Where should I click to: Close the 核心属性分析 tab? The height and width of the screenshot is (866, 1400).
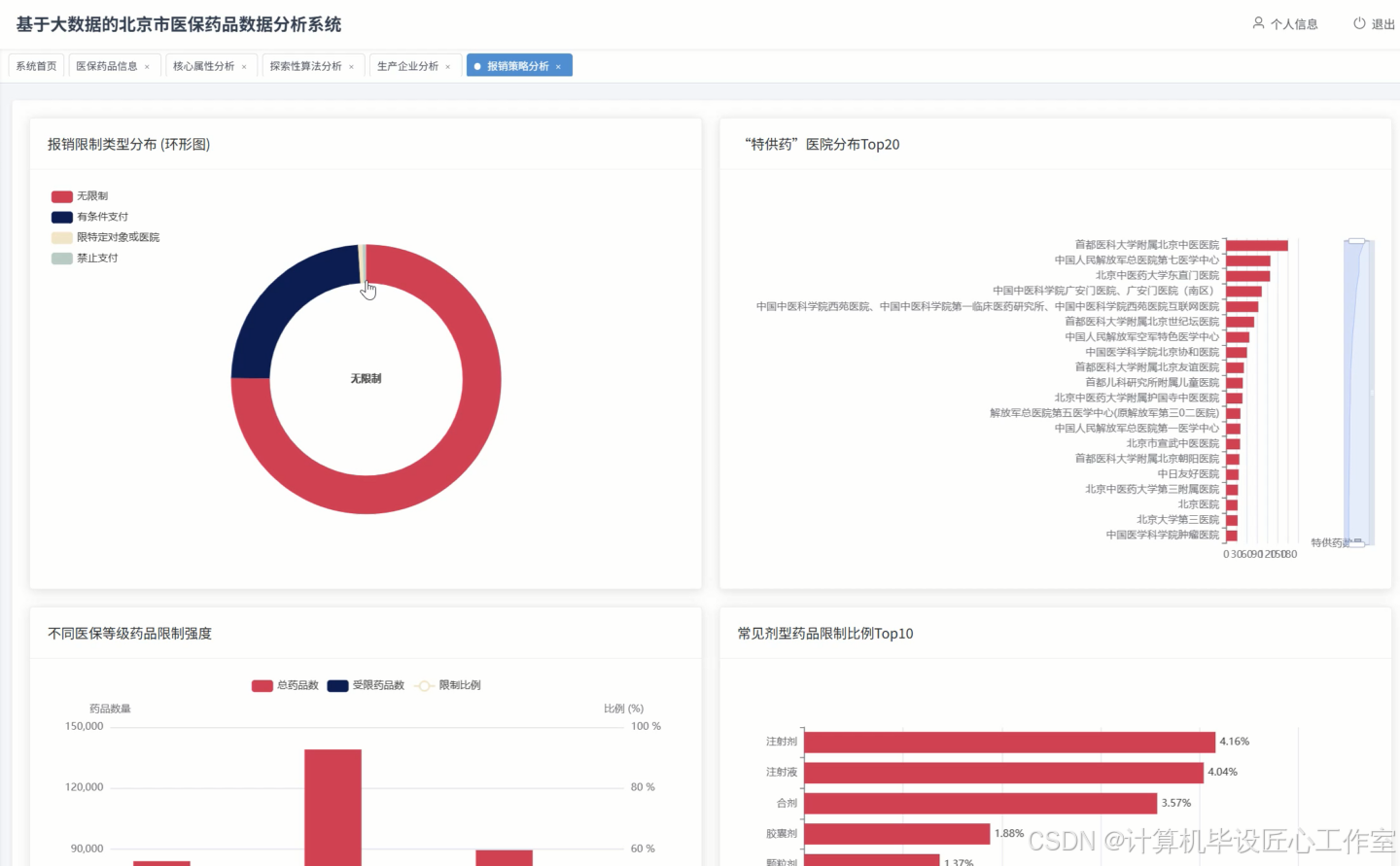point(244,66)
